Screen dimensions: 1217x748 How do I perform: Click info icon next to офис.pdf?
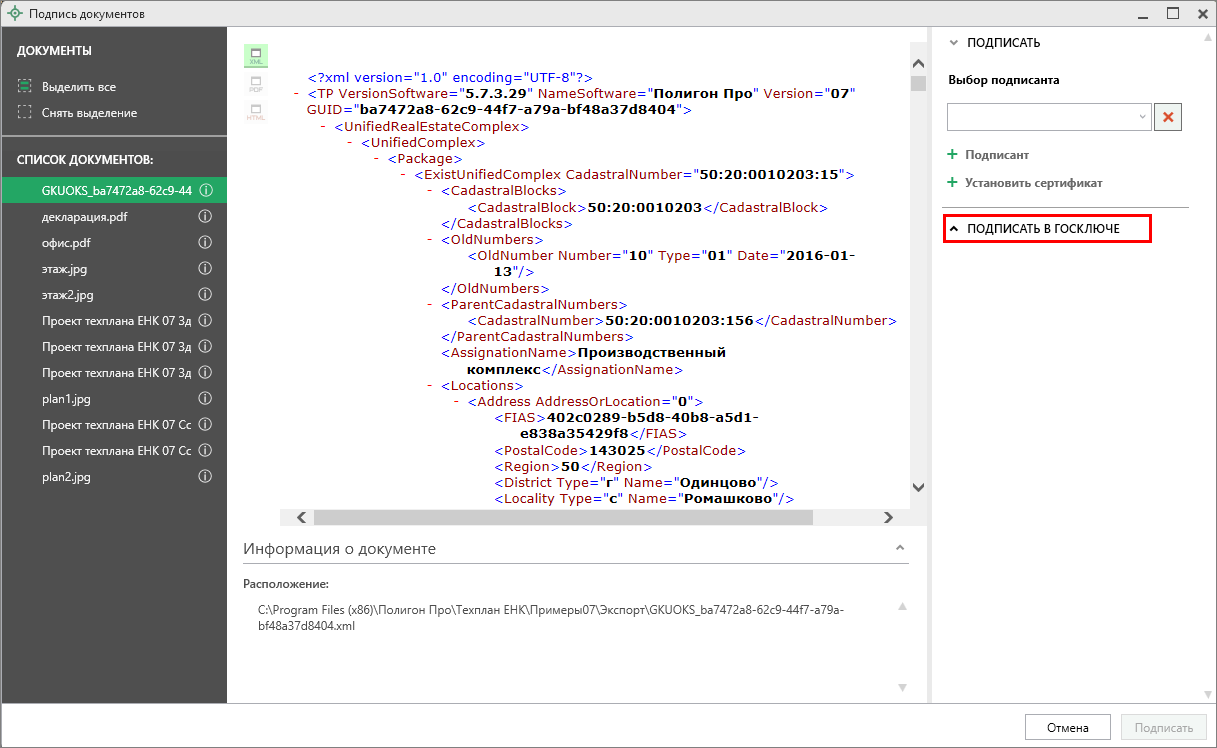click(205, 242)
